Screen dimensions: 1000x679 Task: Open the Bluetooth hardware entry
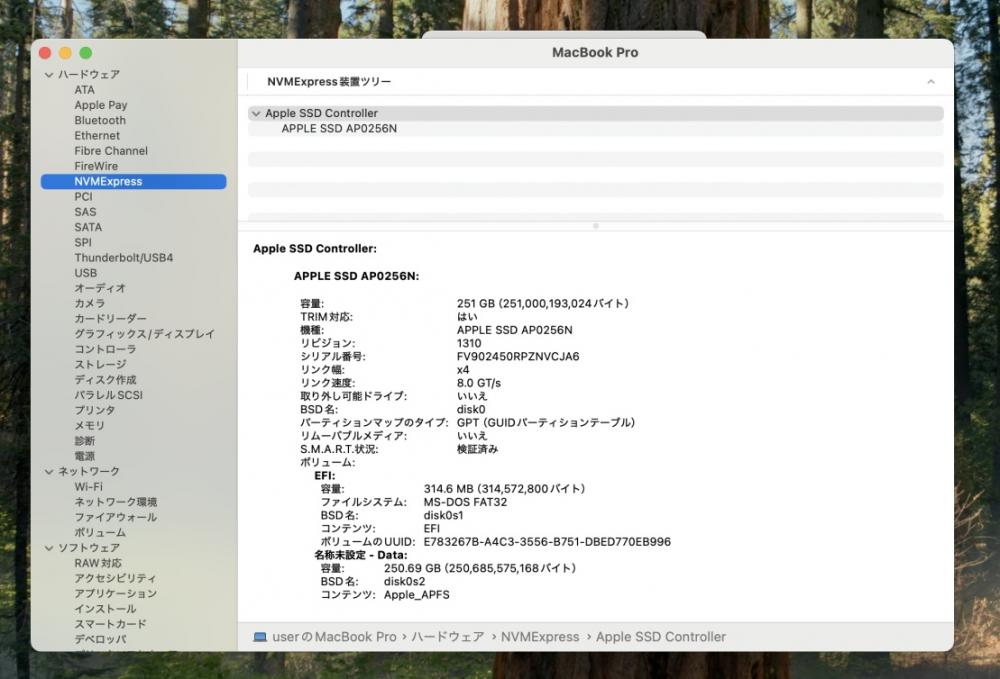click(100, 120)
